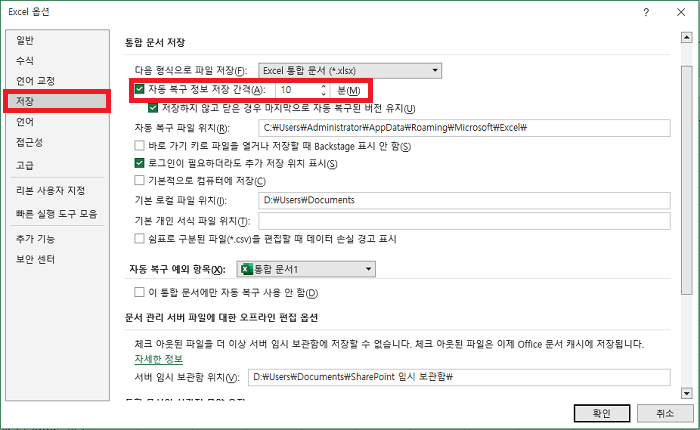This screenshot has height=430, width=700.
Task: Close the Excel 옵션 dialog
Action: (681, 13)
